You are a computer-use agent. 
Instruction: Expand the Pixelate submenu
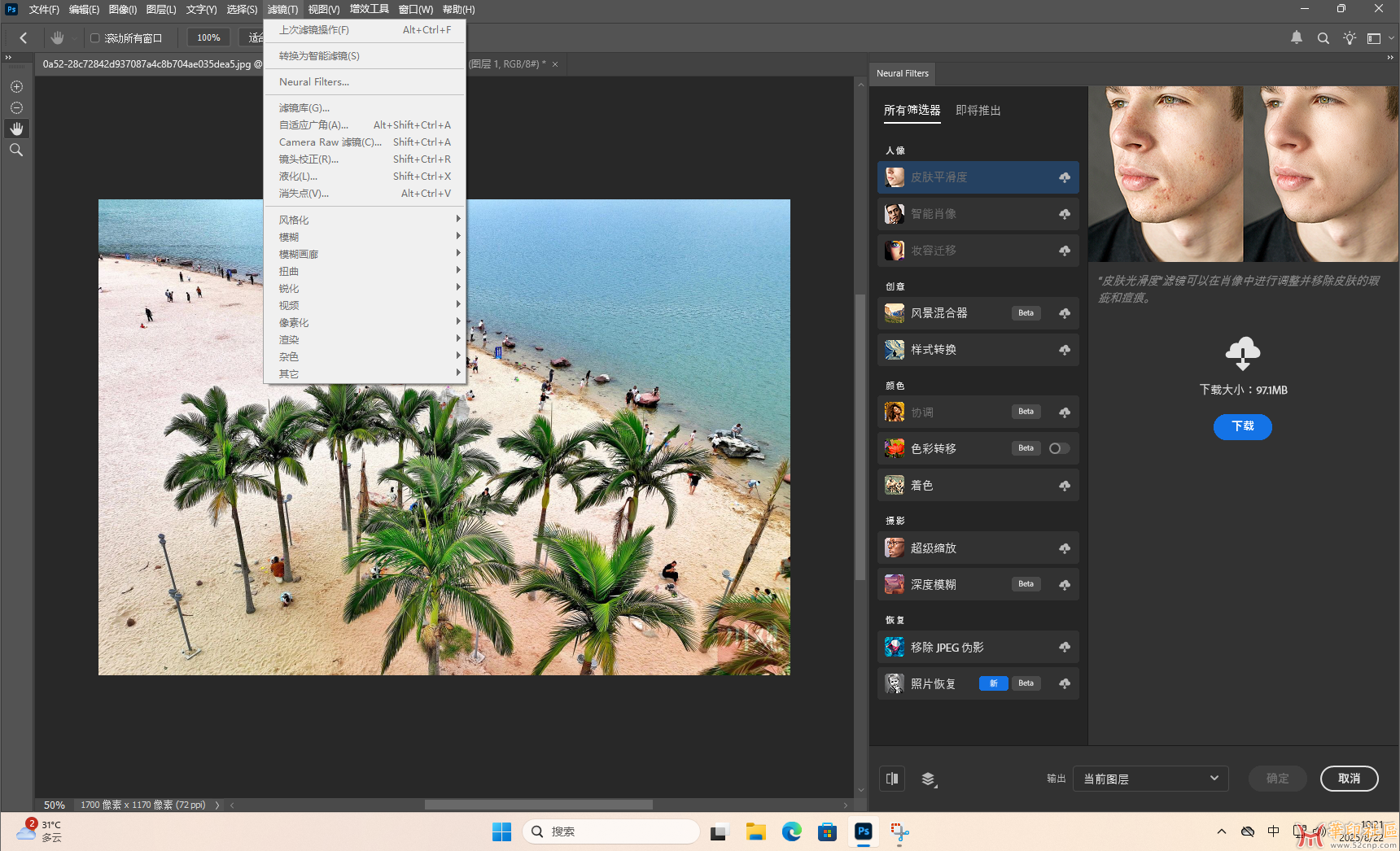364,322
